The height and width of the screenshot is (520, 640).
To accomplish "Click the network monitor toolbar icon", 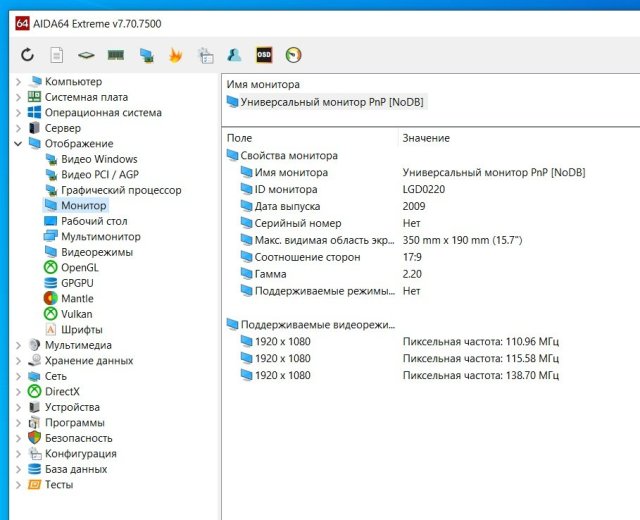I will pyautogui.click(x=146, y=55).
